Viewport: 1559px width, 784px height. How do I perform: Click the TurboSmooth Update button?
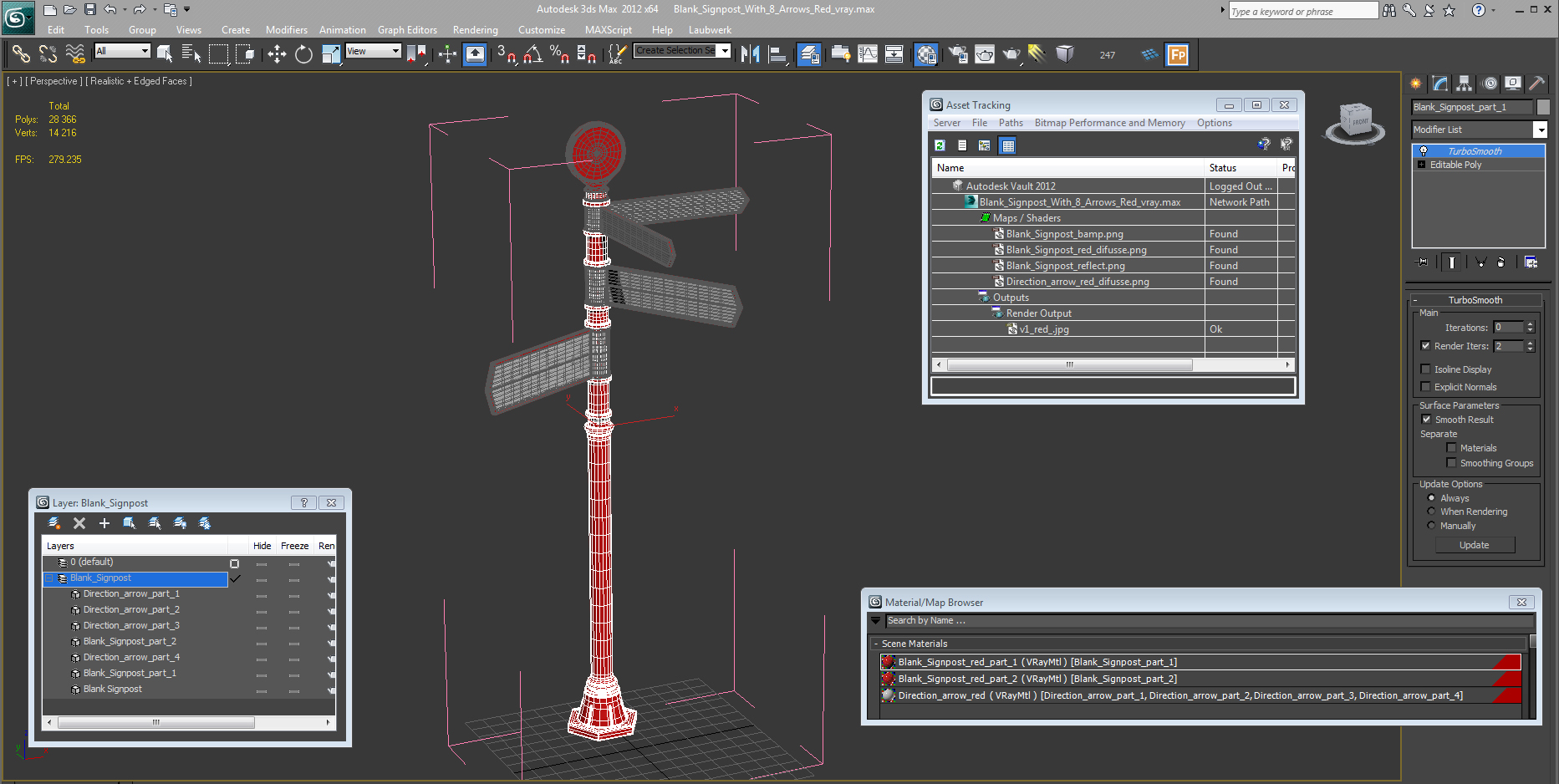(x=1475, y=545)
